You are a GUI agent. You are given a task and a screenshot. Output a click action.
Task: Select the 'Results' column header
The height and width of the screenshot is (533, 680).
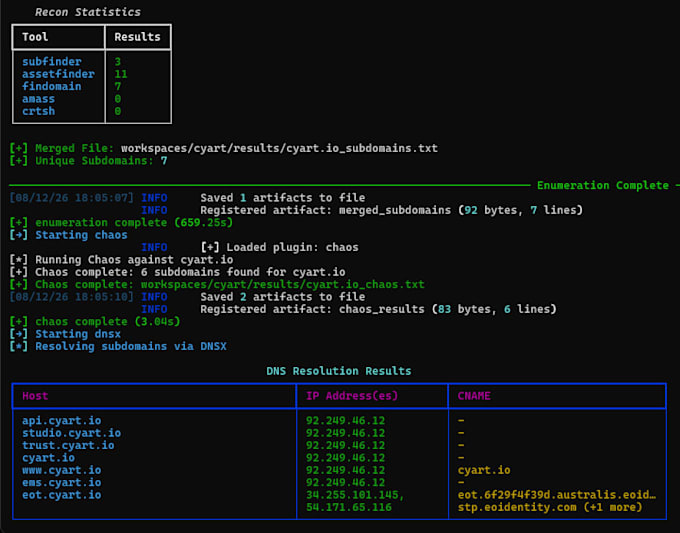[x=137, y=37]
